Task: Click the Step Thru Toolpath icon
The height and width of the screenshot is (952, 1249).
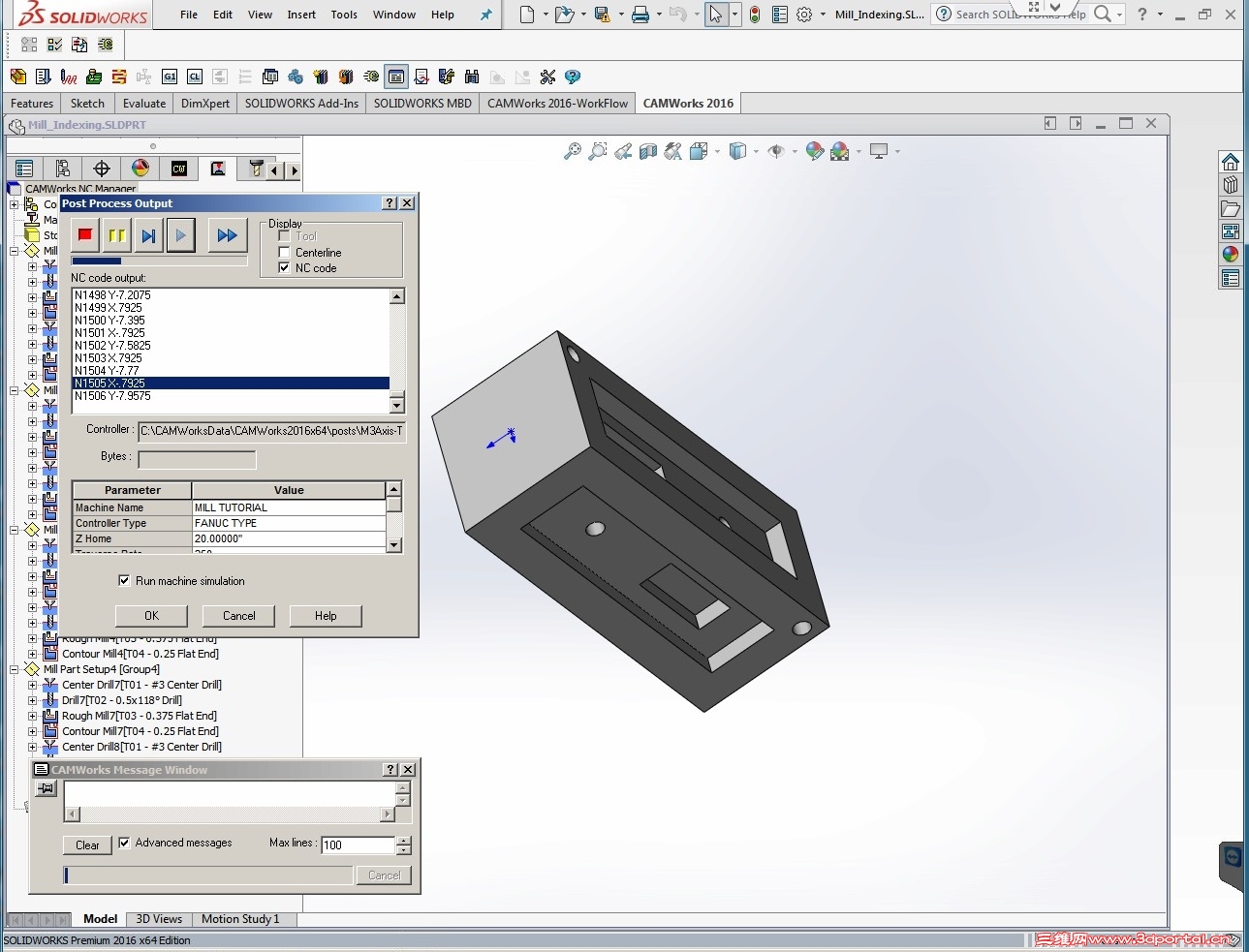Action: pos(119,77)
